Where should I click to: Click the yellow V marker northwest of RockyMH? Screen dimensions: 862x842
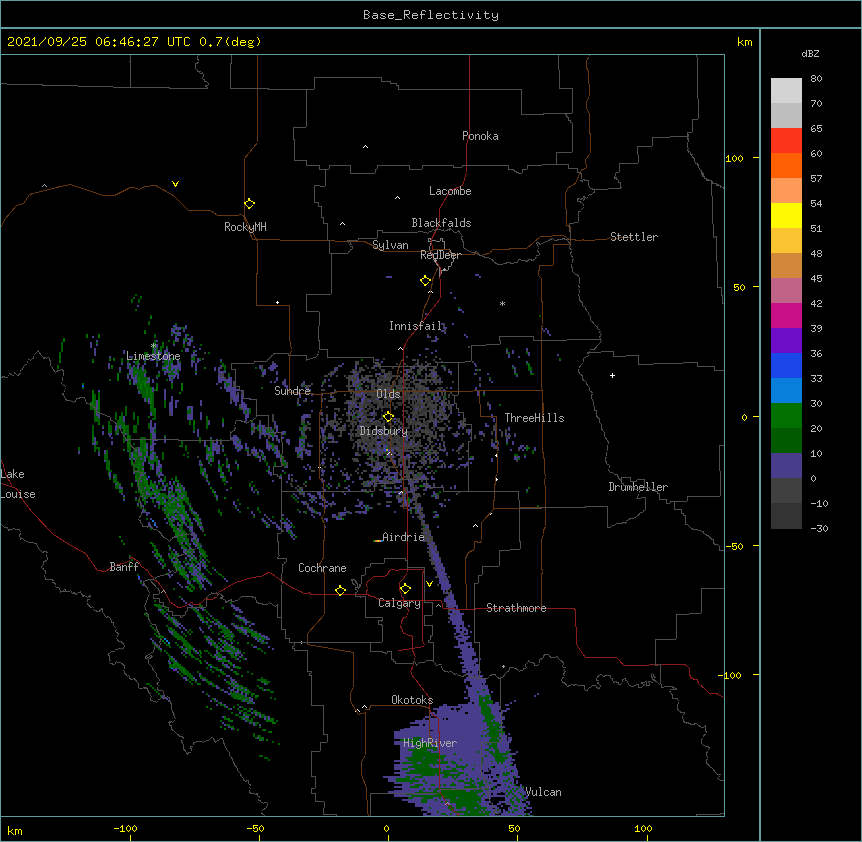pyautogui.click(x=175, y=184)
